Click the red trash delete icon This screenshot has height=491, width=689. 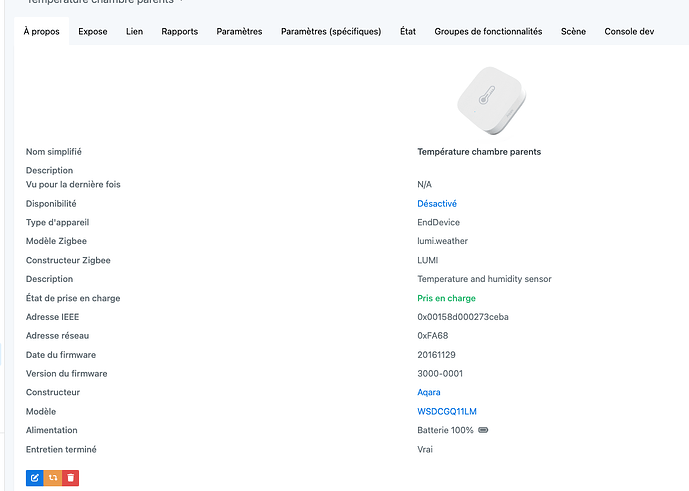[70, 477]
